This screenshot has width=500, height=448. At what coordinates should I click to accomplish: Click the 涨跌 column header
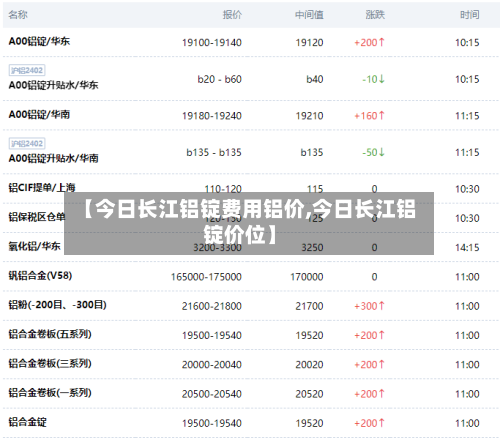375,15
